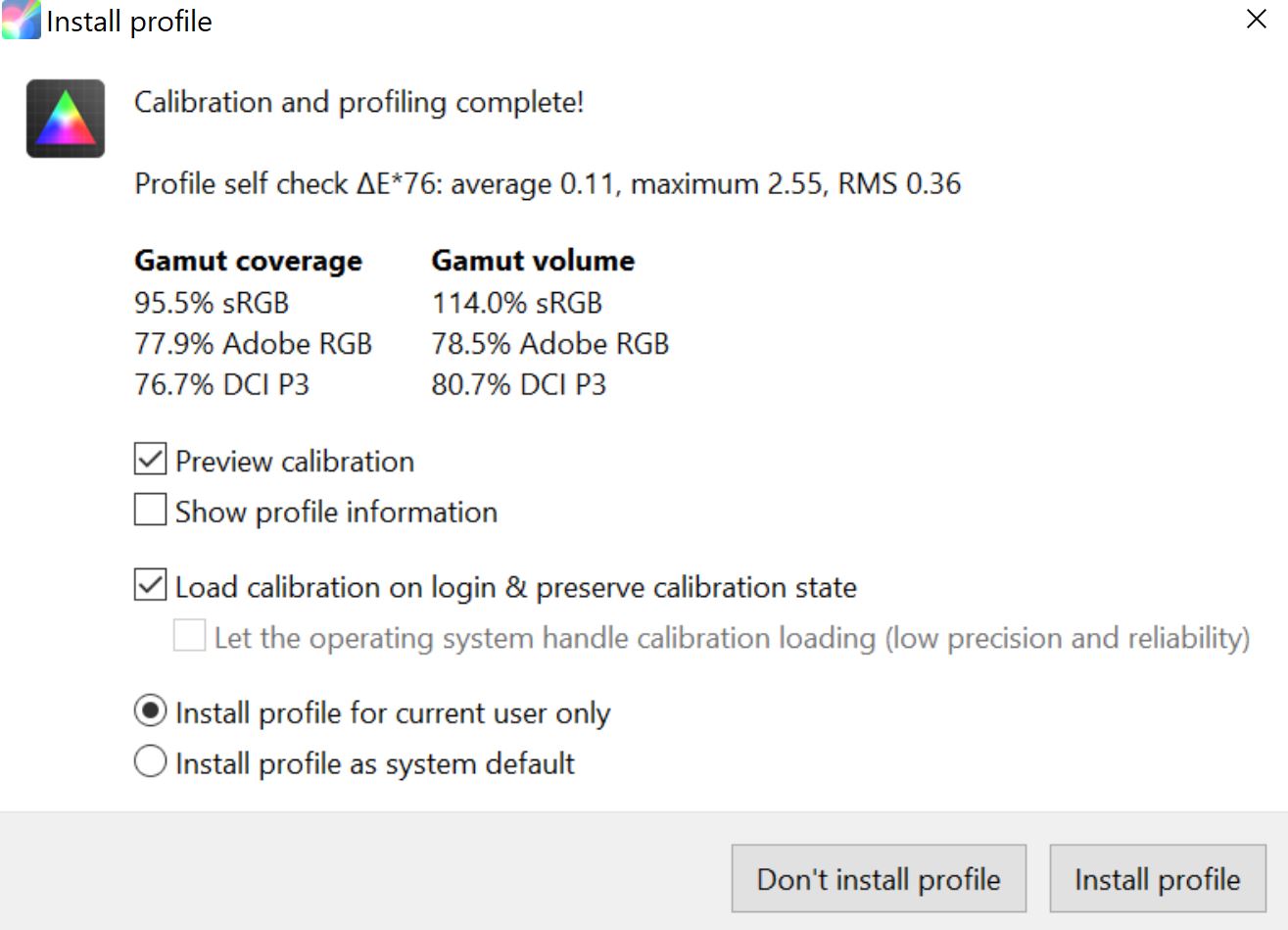The width and height of the screenshot is (1288, 930).
Task: Click the Gamut coverage heading
Action: [x=248, y=261]
